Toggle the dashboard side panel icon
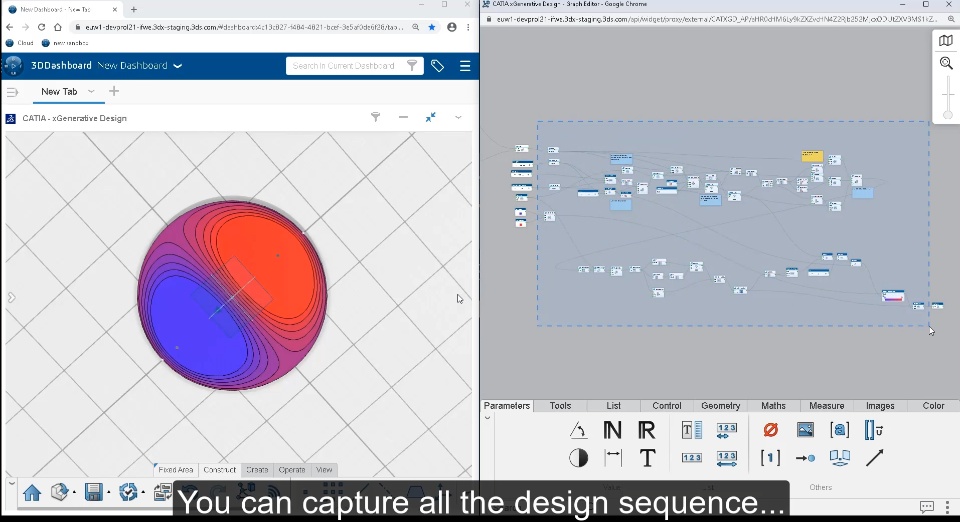 [12, 92]
